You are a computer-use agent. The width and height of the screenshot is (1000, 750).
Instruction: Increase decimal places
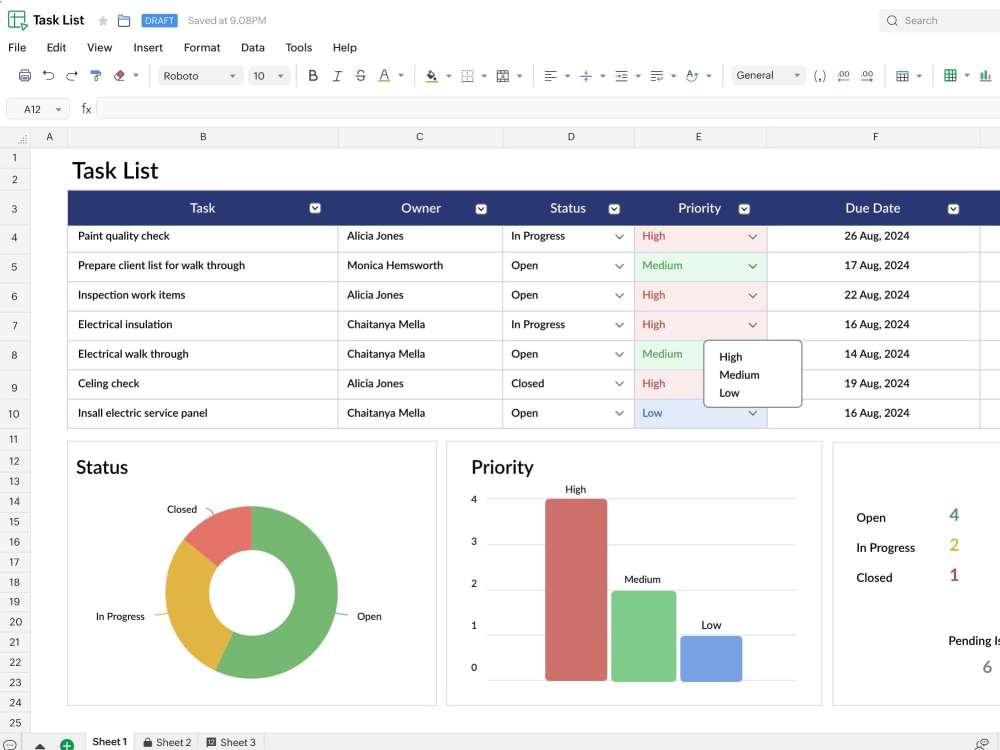(x=867, y=76)
